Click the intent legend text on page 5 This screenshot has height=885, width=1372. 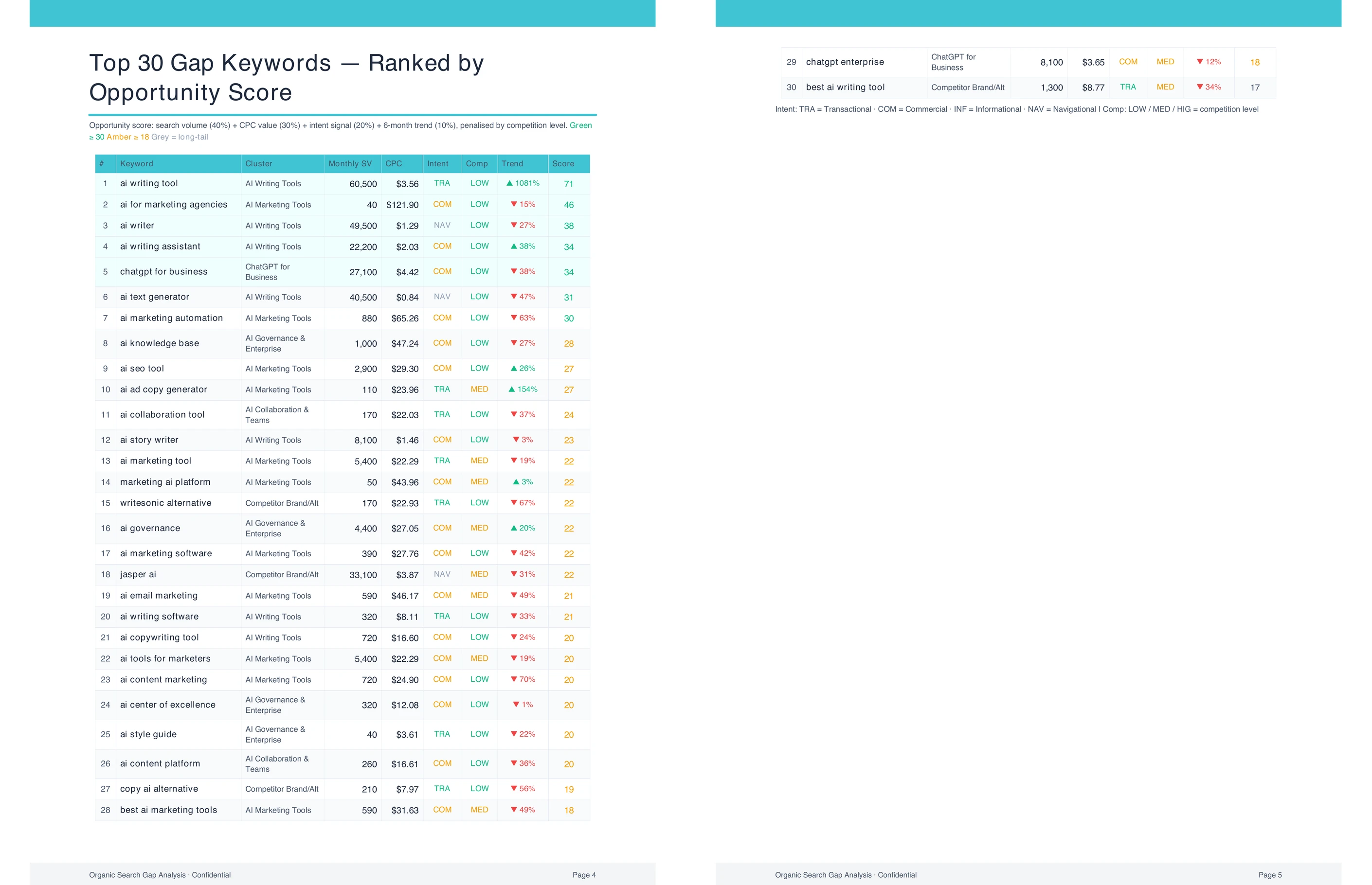point(1016,109)
